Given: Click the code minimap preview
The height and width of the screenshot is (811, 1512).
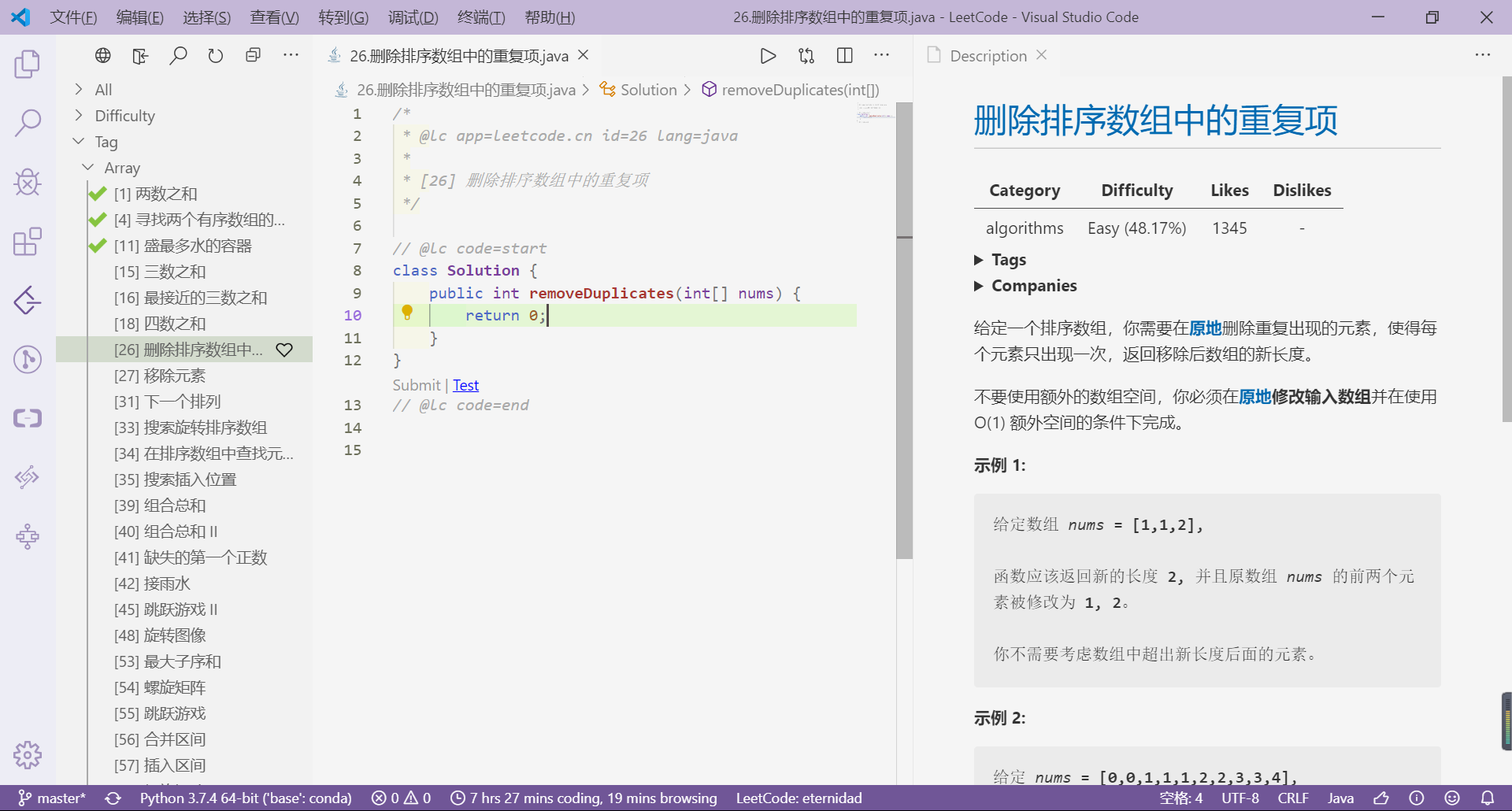Looking at the screenshot, I should pyautogui.click(x=875, y=113).
